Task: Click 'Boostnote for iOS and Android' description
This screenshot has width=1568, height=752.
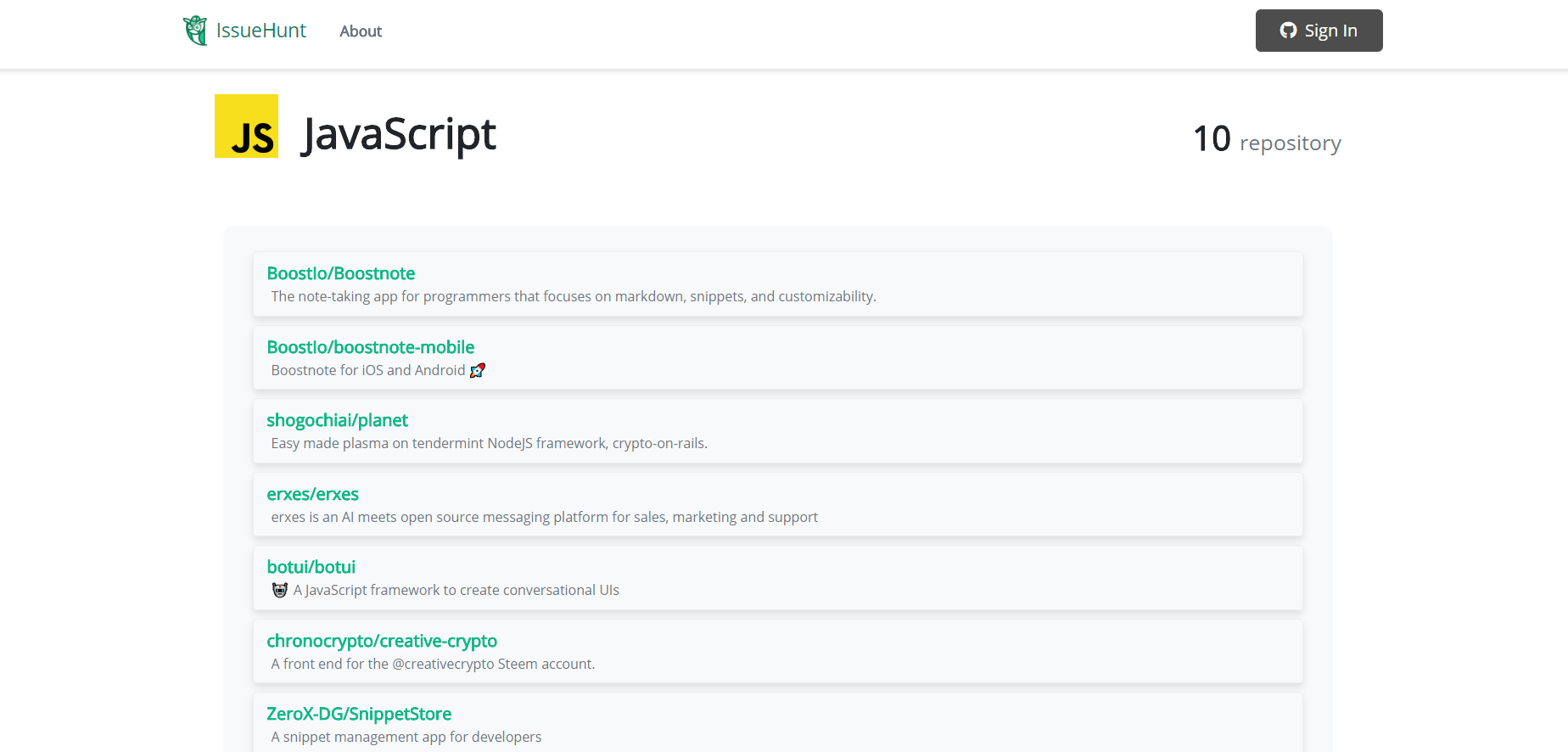Action: click(x=368, y=370)
